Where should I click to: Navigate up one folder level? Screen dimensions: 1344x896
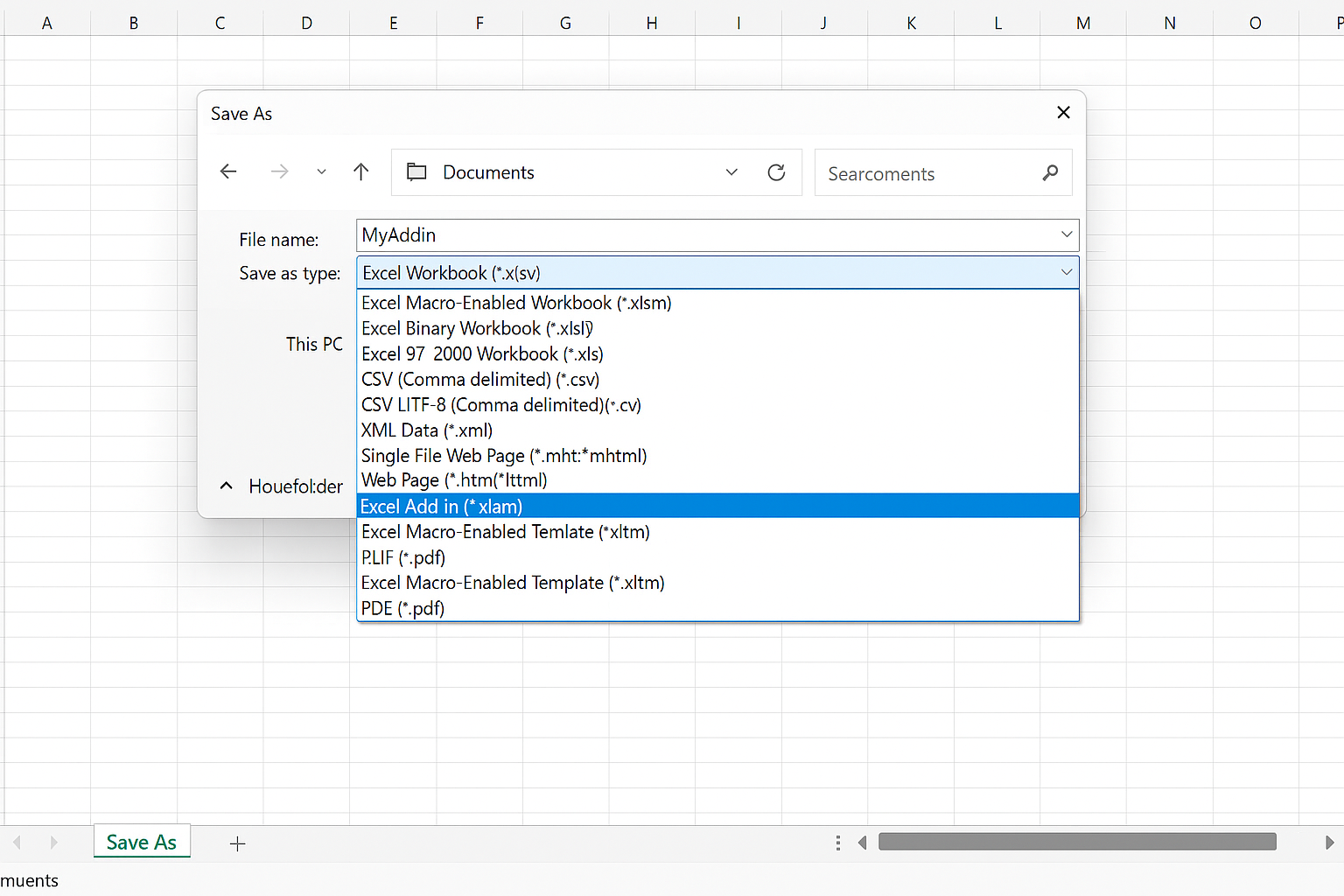pyautogui.click(x=360, y=171)
